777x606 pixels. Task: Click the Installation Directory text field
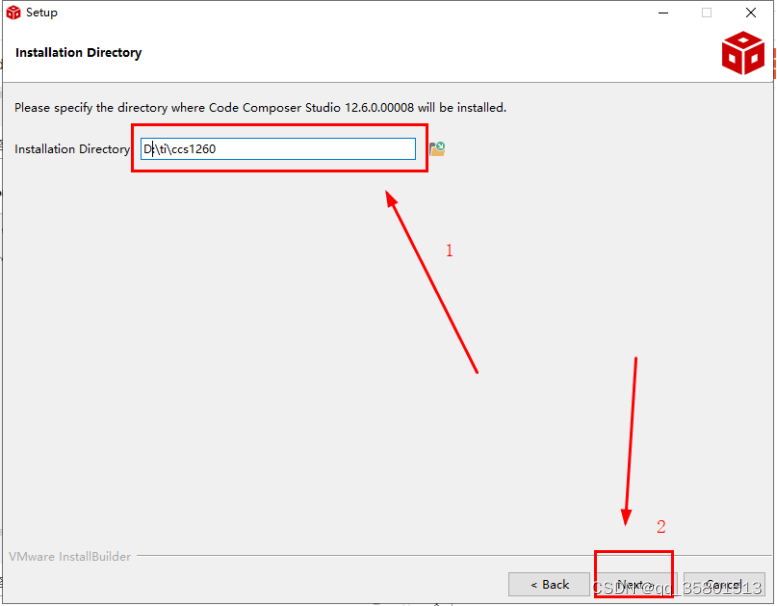click(x=278, y=149)
